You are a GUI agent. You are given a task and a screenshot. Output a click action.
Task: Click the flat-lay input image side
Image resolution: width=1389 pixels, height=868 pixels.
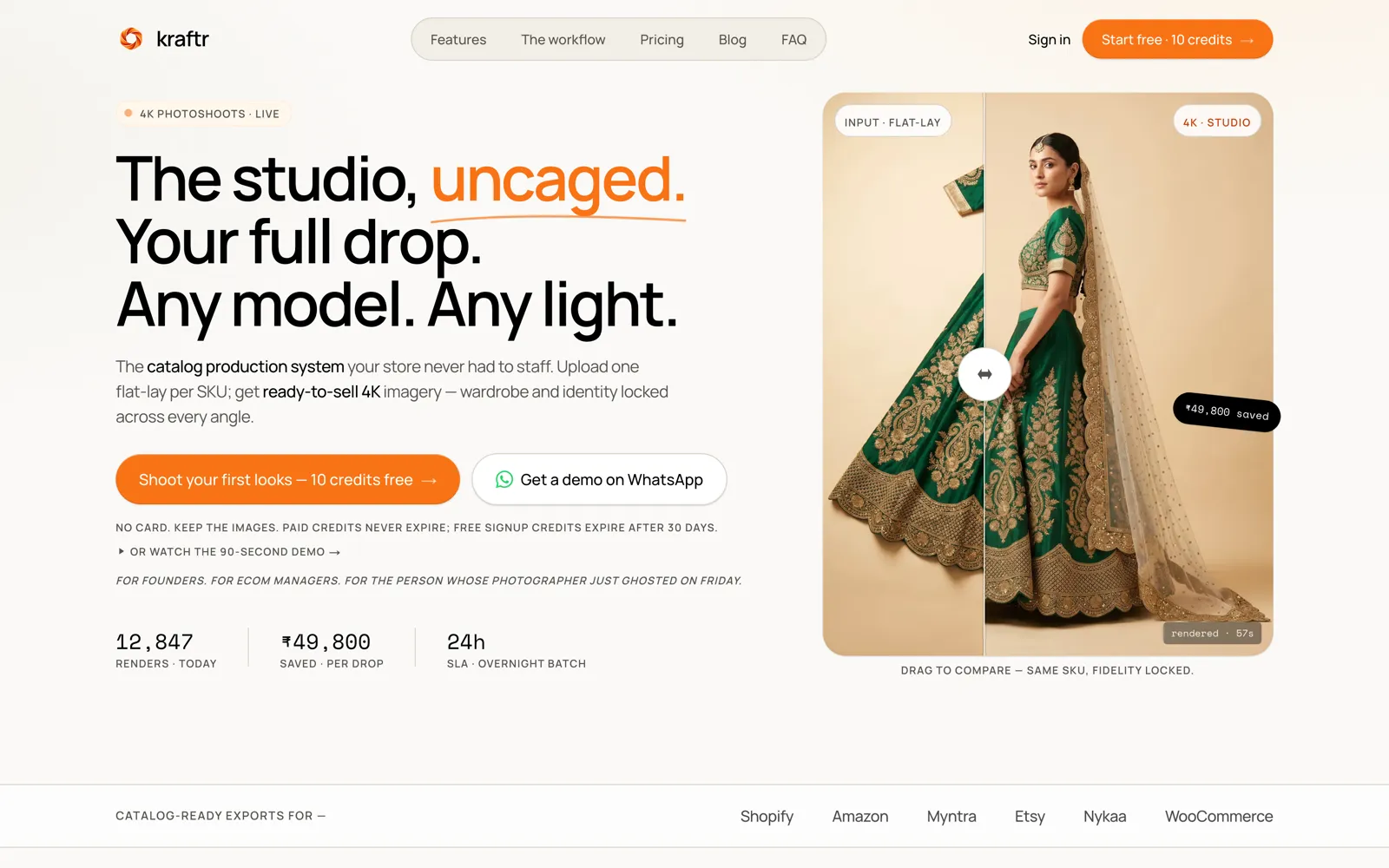[903, 373]
